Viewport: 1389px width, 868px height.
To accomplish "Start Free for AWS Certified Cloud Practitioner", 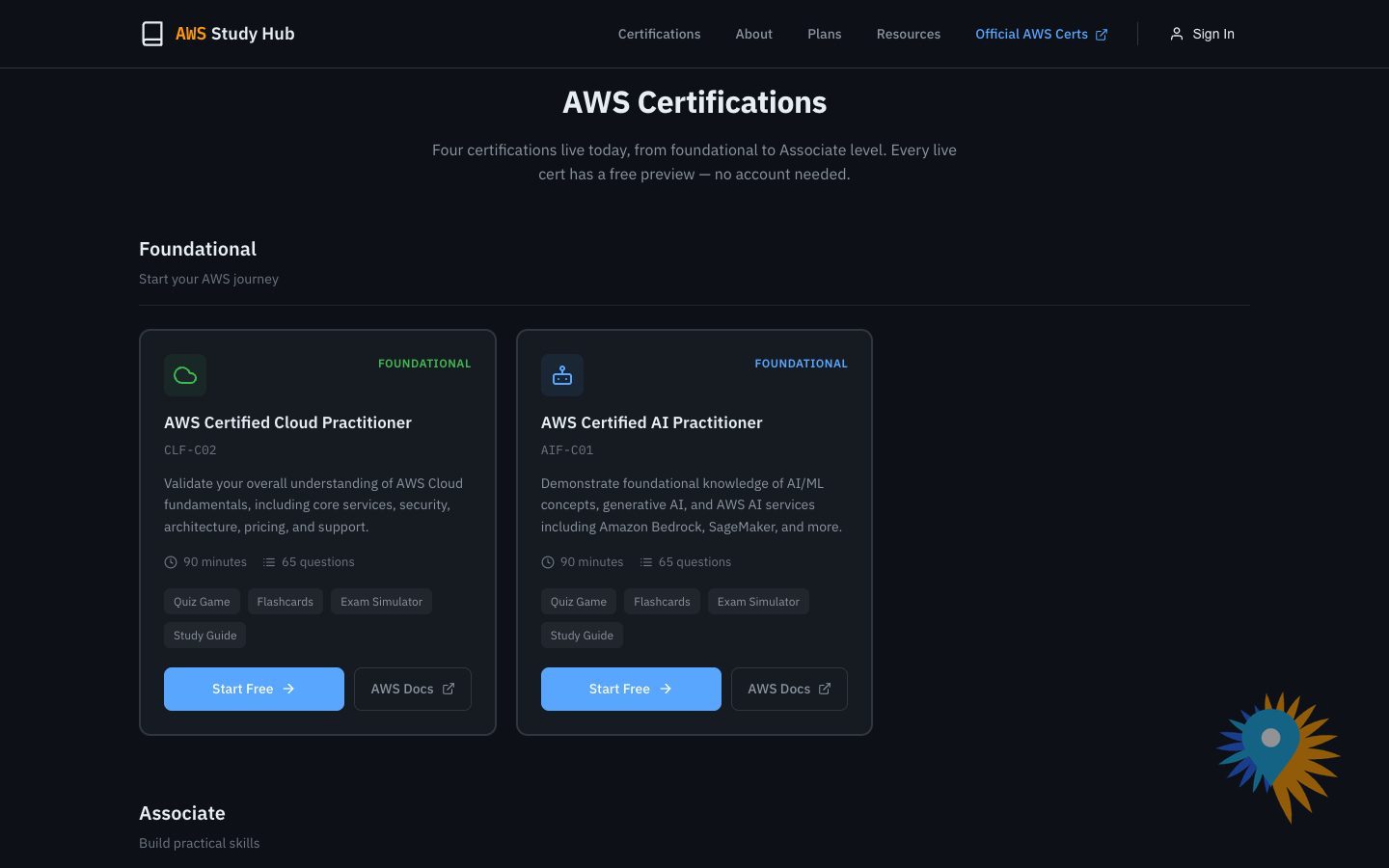I will point(254,689).
